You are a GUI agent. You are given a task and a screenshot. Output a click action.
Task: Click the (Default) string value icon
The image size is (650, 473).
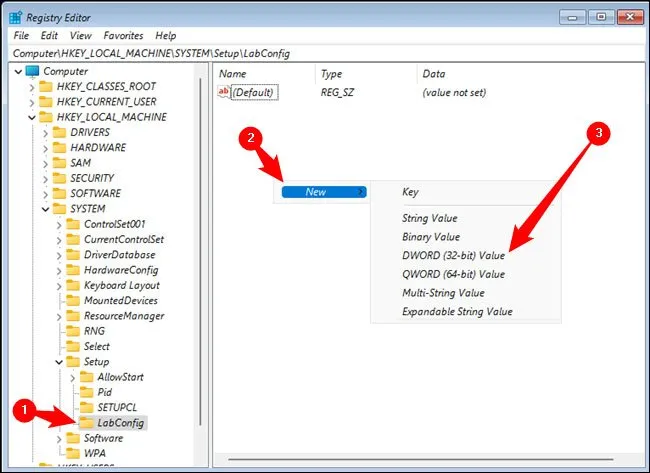click(x=225, y=92)
